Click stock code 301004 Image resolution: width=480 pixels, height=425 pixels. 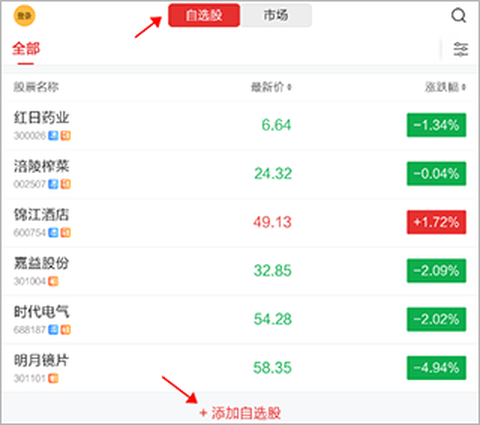click(30, 281)
